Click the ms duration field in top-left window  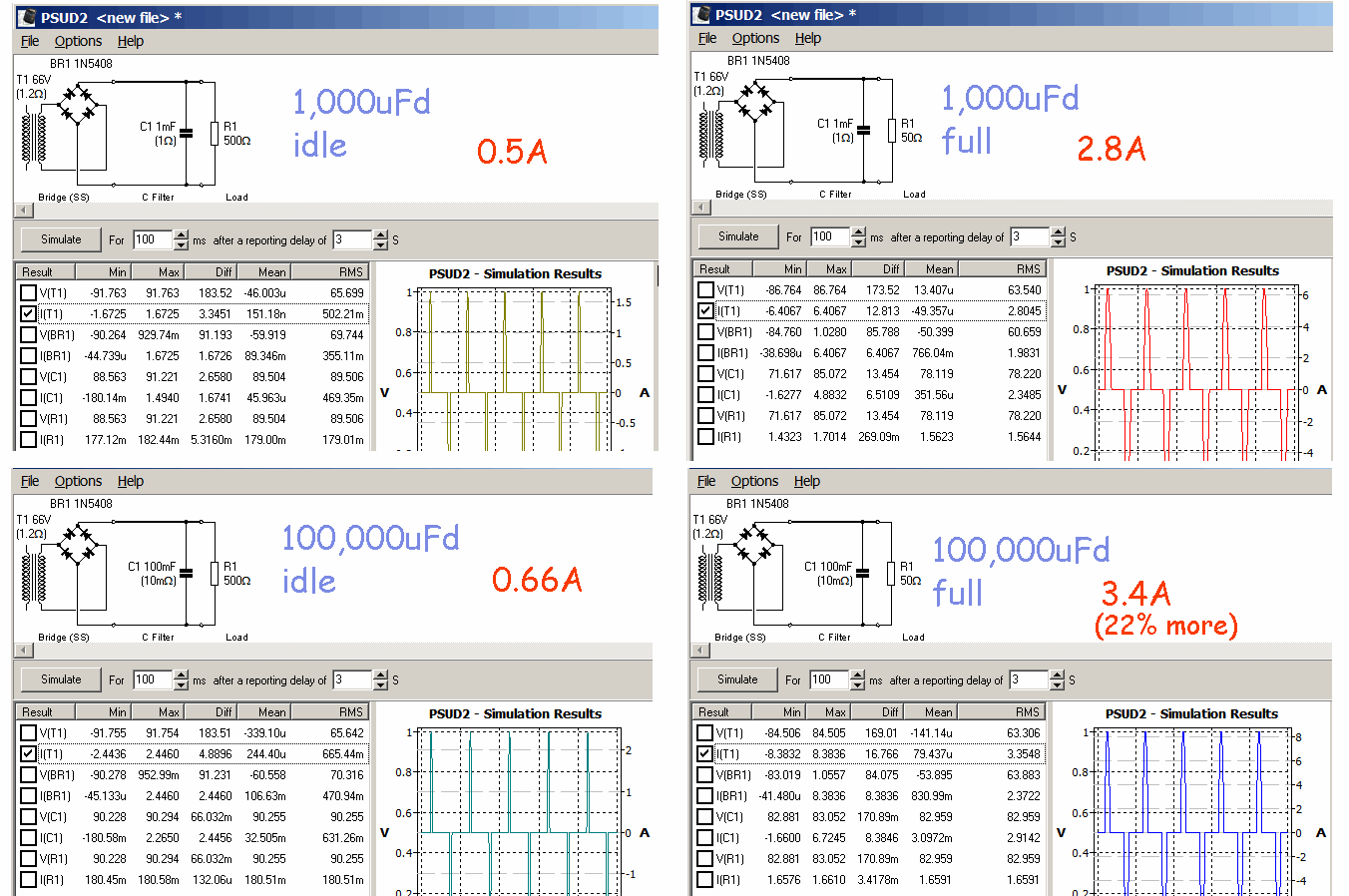[x=153, y=239]
